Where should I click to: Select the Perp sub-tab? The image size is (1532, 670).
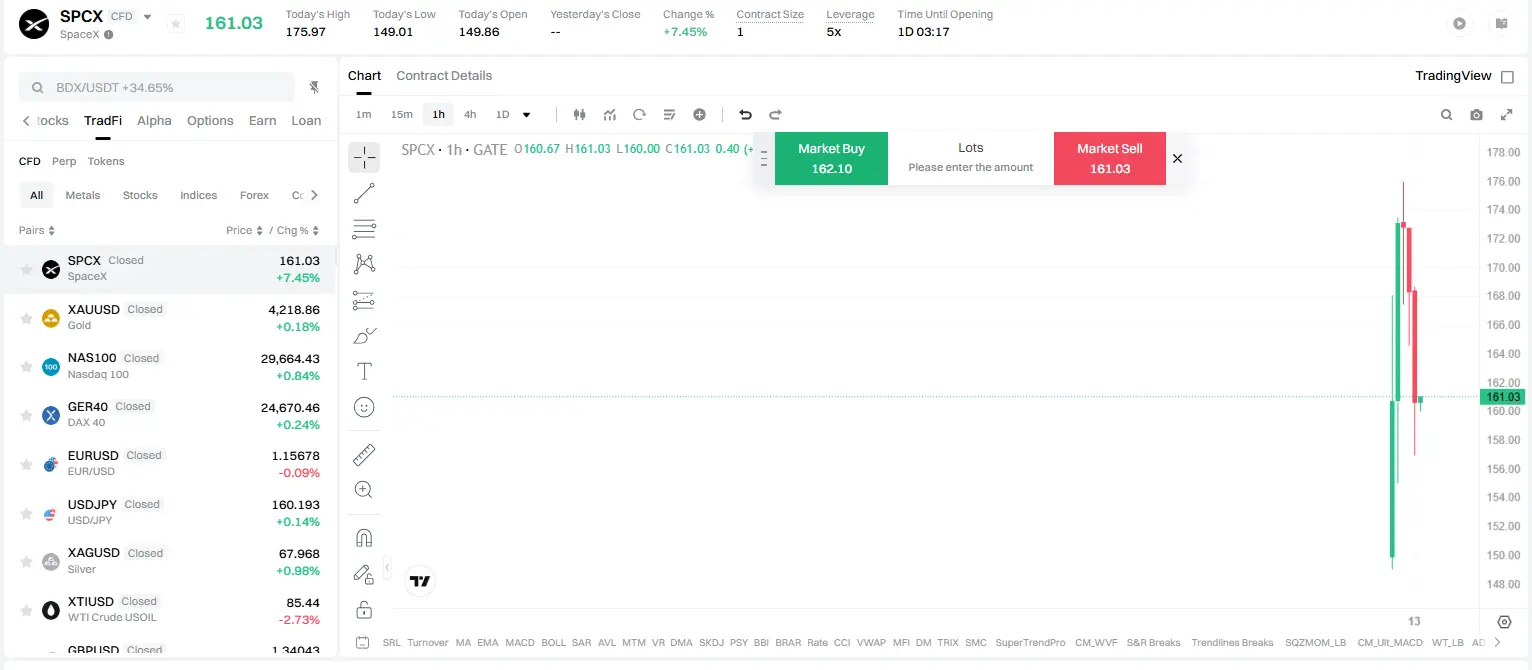pyautogui.click(x=64, y=161)
